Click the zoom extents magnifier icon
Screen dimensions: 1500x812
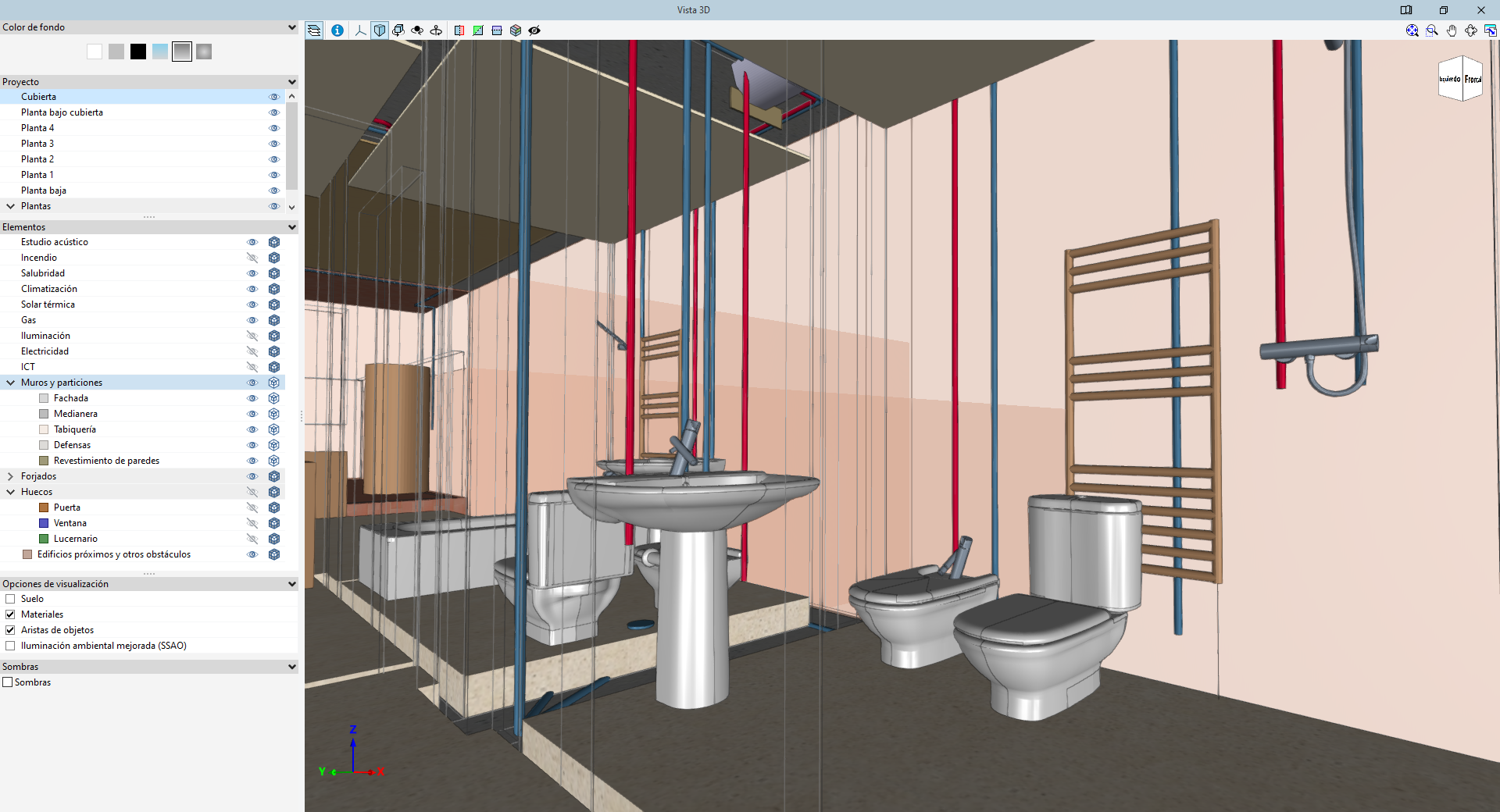[1412, 30]
